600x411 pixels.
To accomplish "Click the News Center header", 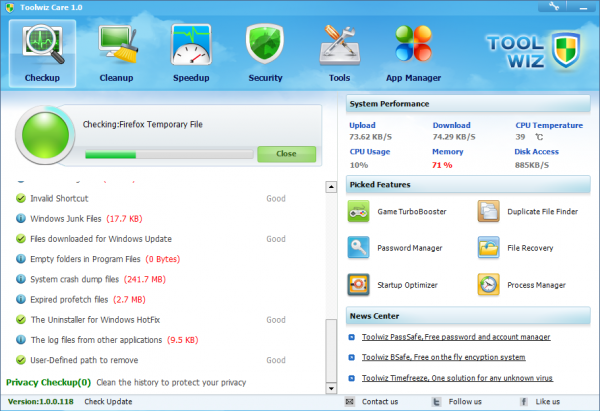I will tap(468, 316).
